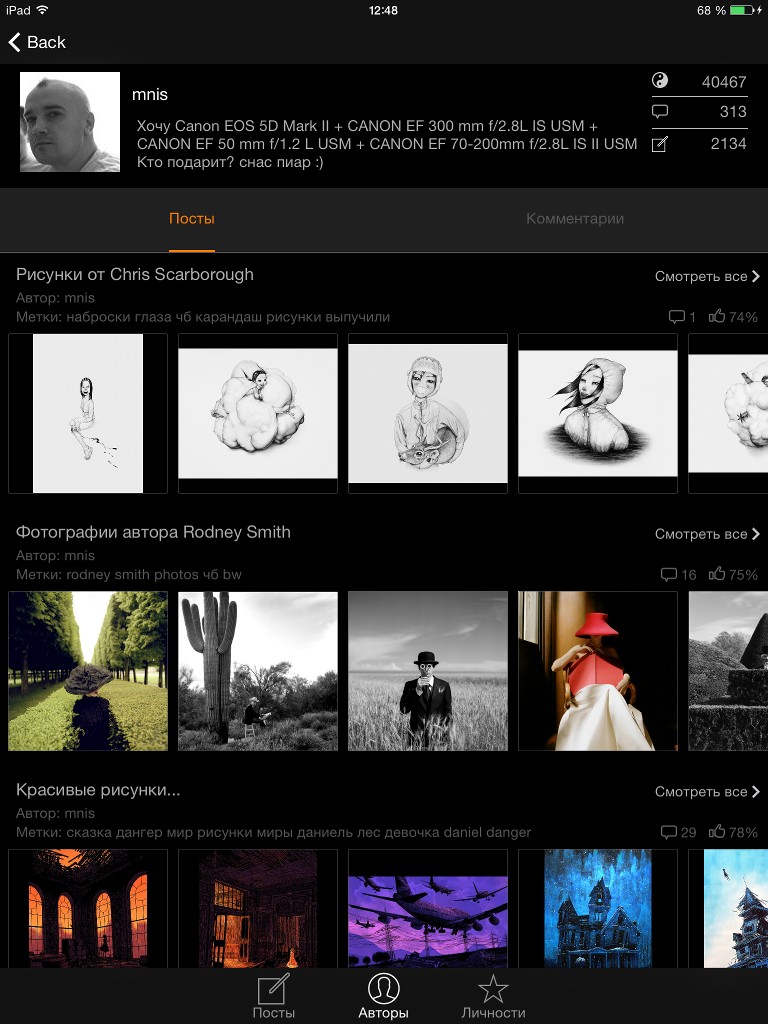Switch to the Посты profile tab
The width and height of the screenshot is (768, 1024).
(x=192, y=219)
